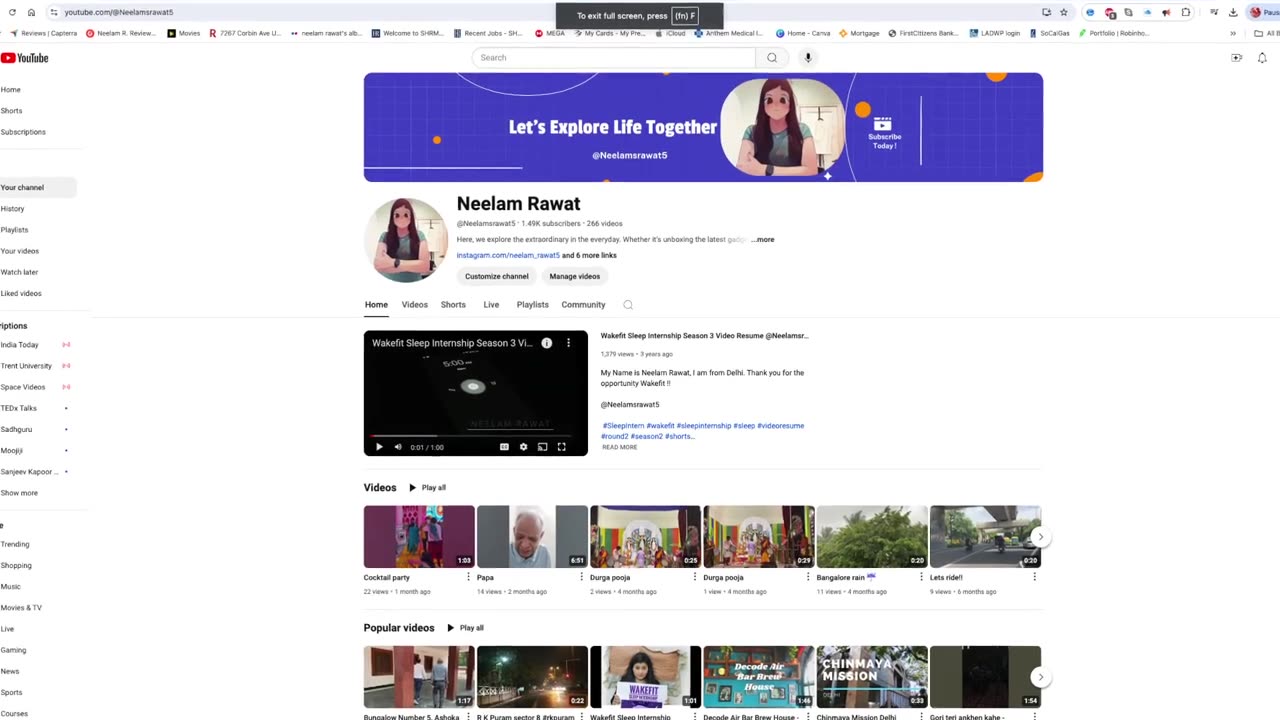
Task: Start voice search with the microphone icon
Action: pos(808,58)
